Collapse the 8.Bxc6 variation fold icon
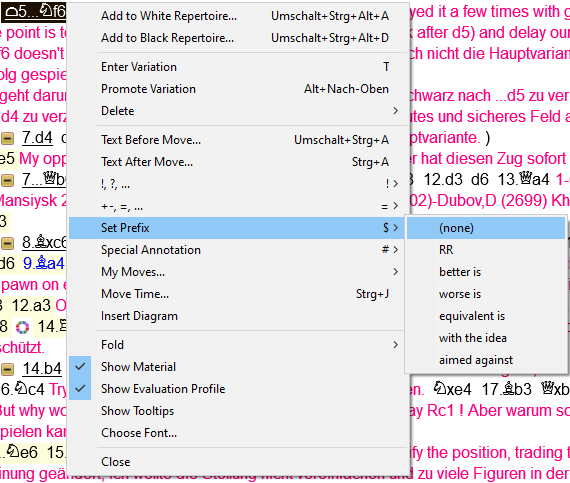The width and height of the screenshot is (570, 483). tap(7, 243)
